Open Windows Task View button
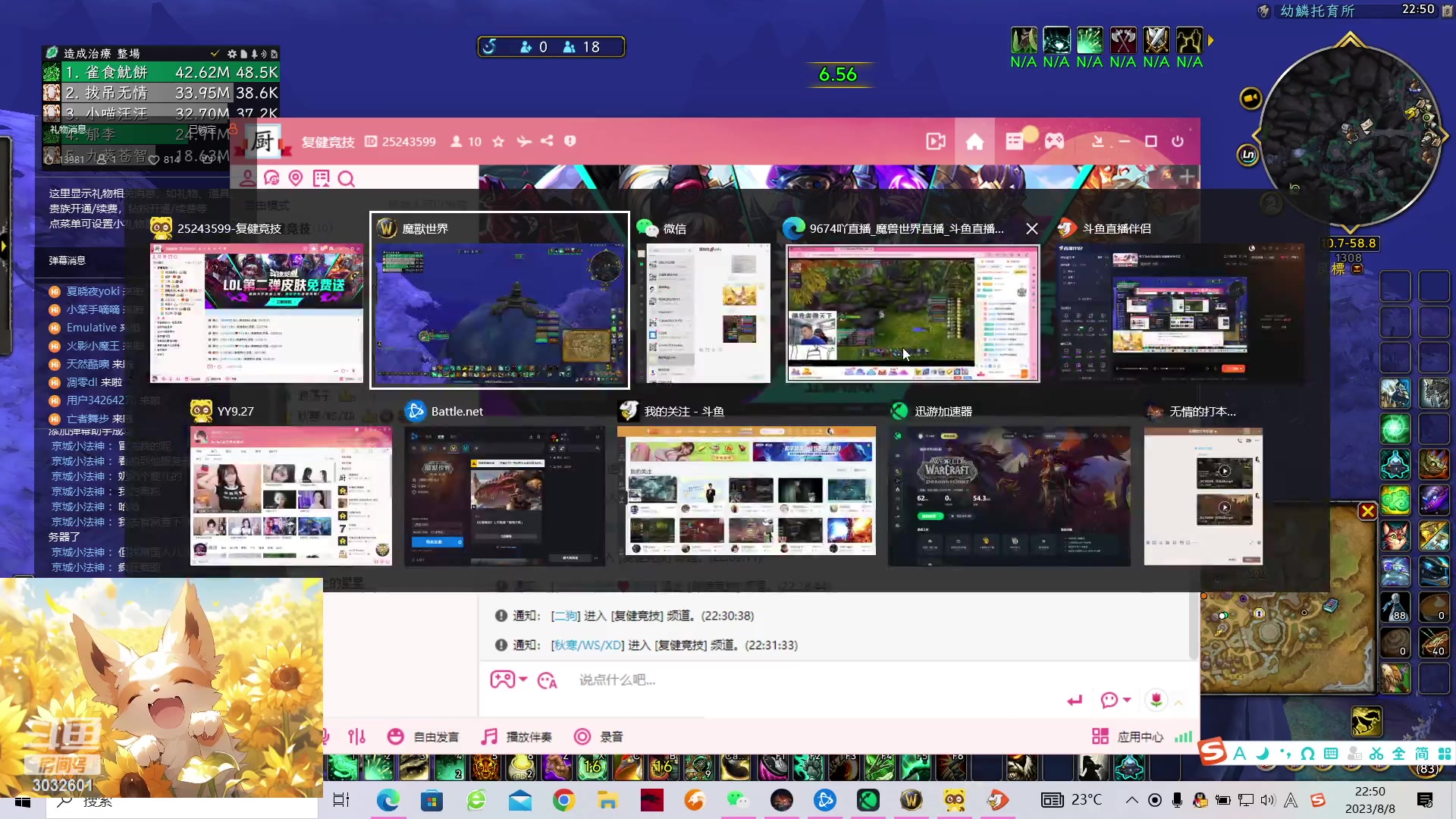Viewport: 1456px width, 819px height. click(x=341, y=800)
